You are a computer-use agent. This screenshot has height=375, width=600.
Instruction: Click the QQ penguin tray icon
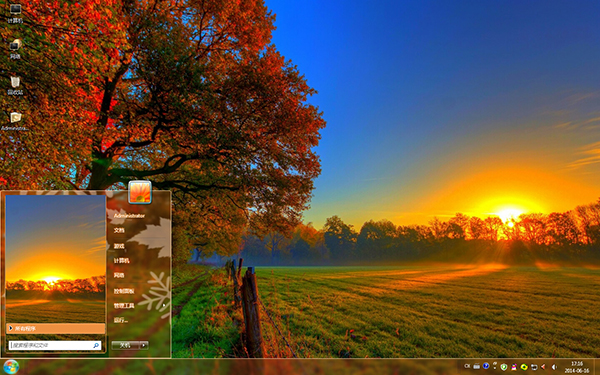(x=514, y=367)
